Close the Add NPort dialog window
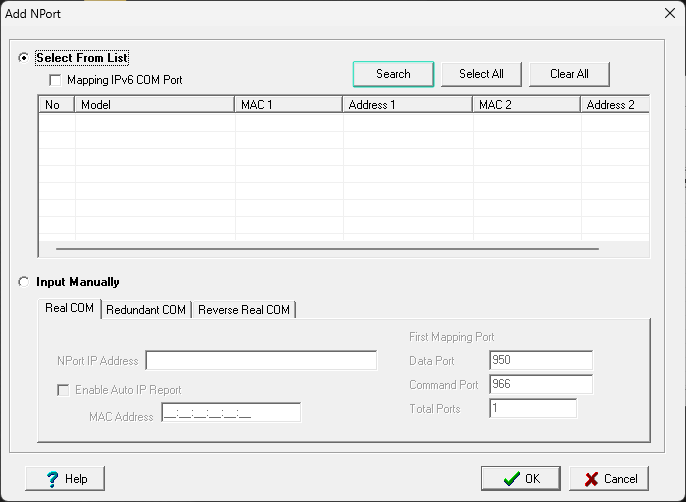Image resolution: width=686 pixels, height=502 pixels. coord(669,12)
